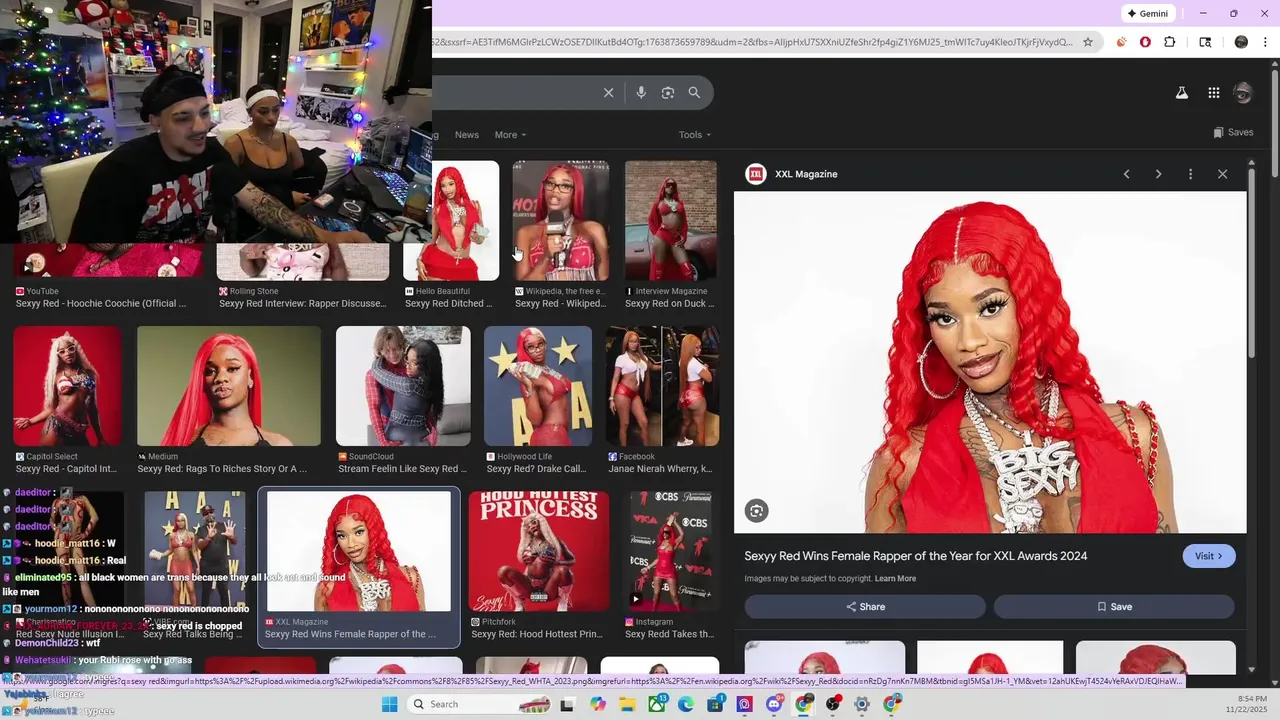Open SoundCloud Stream Feelin Like thumbnail

click(403, 386)
